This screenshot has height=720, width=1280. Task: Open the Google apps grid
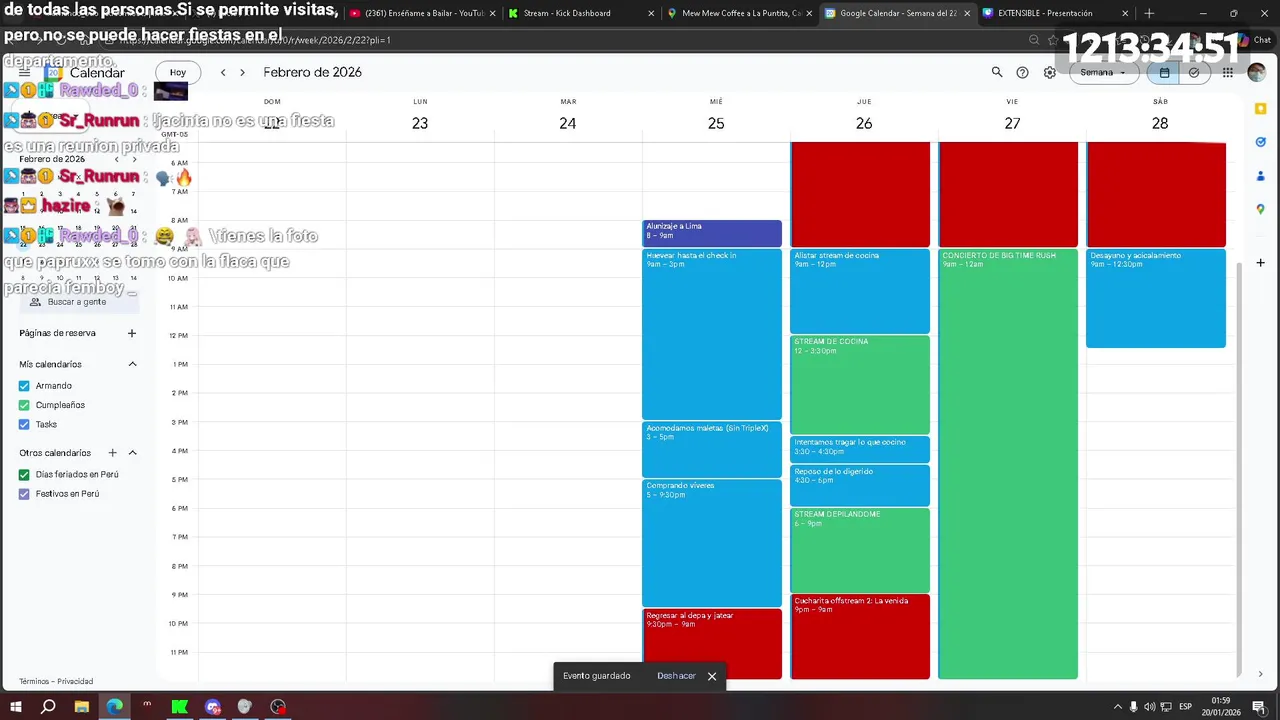point(1227,72)
